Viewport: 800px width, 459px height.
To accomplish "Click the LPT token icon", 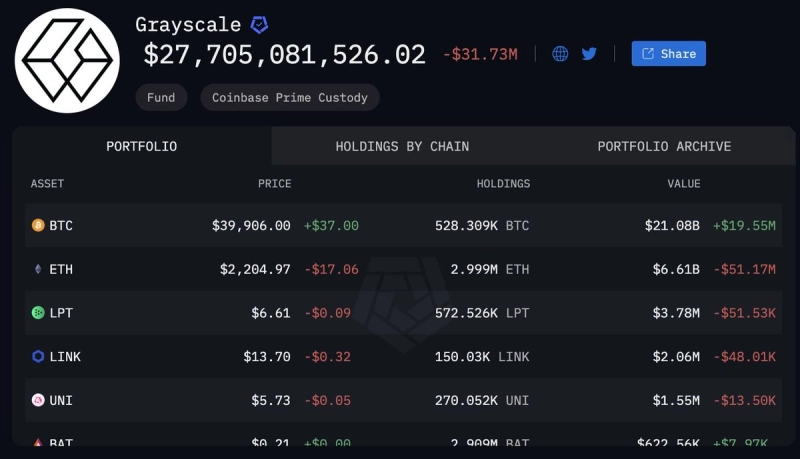I will tap(39, 313).
